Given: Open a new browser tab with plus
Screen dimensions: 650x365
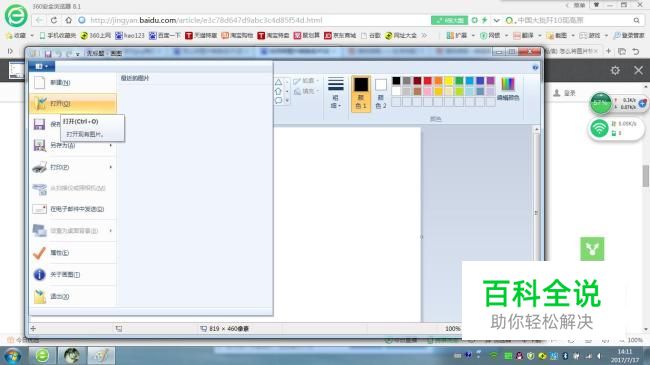Looking at the screenshot, I should tap(608, 51).
